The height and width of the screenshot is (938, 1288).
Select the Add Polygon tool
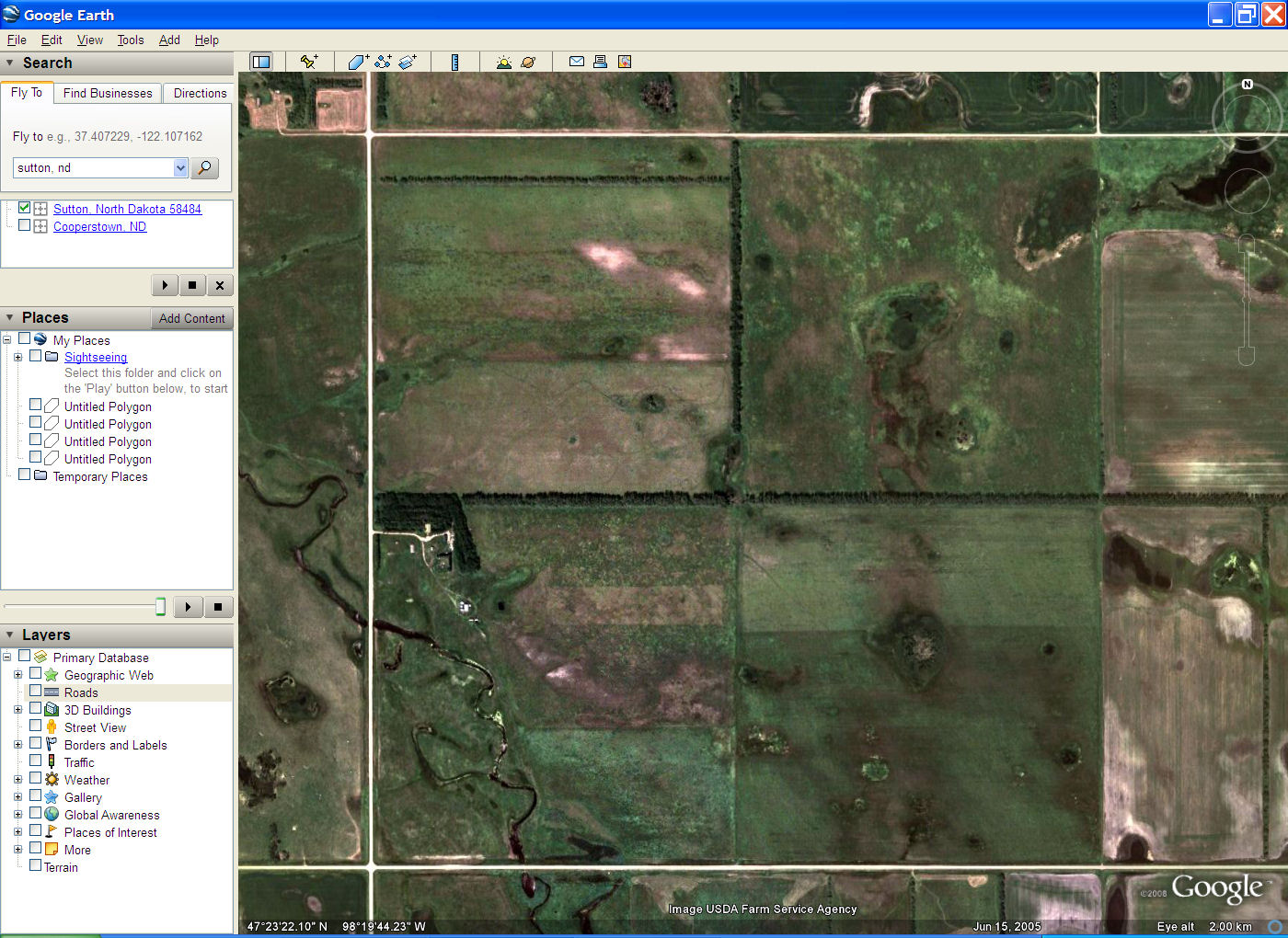coord(358,62)
